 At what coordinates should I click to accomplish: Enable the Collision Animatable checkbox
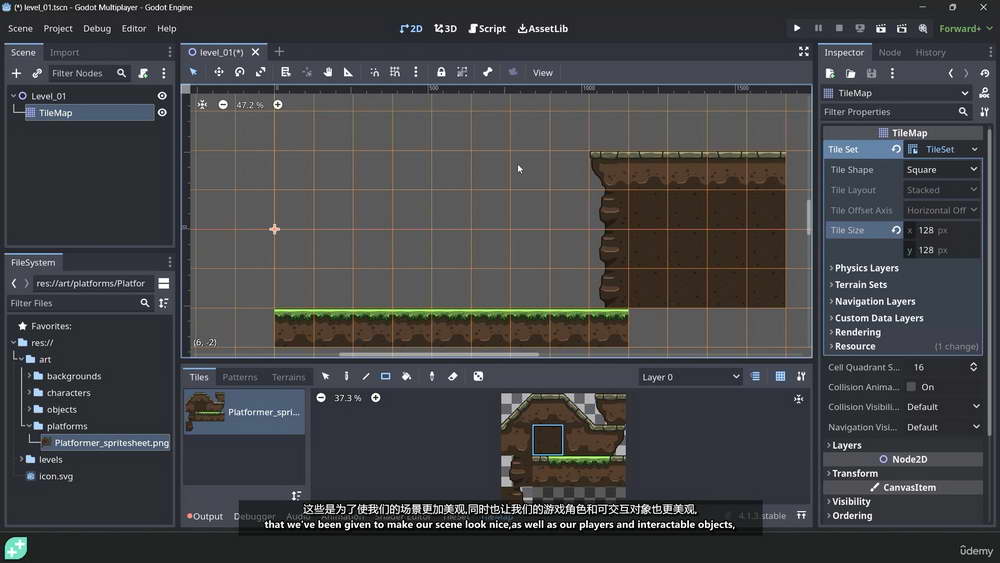911,387
